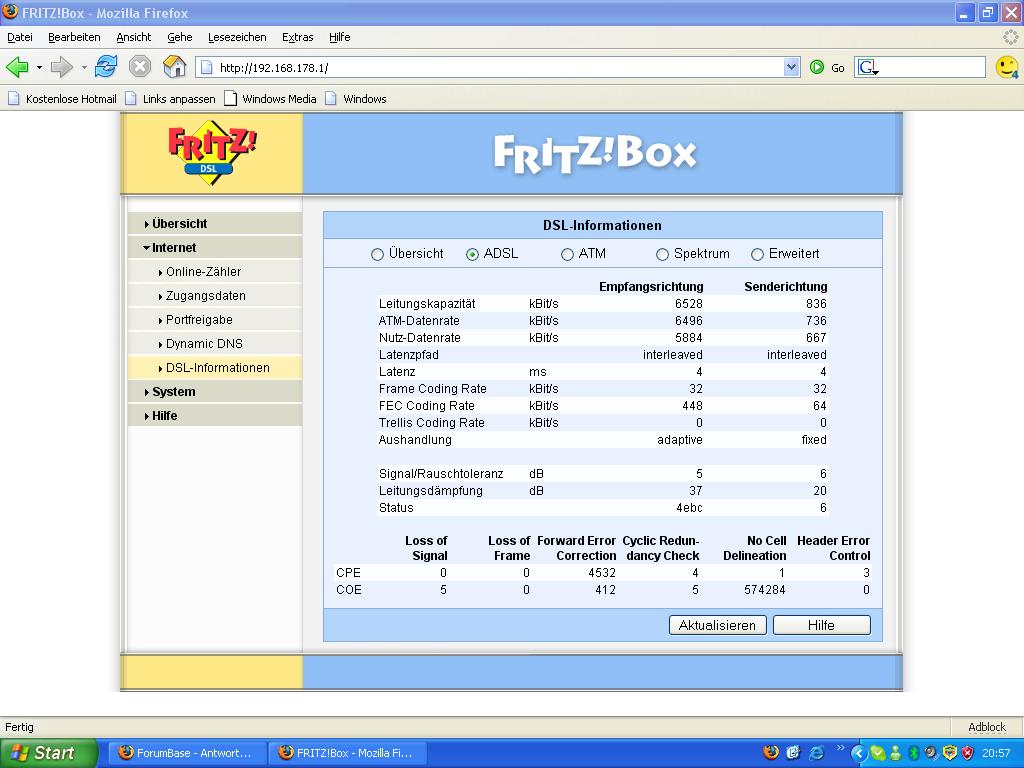Select the Erweitert radio button
Image resolution: width=1024 pixels, height=768 pixels.
pos(758,255)
